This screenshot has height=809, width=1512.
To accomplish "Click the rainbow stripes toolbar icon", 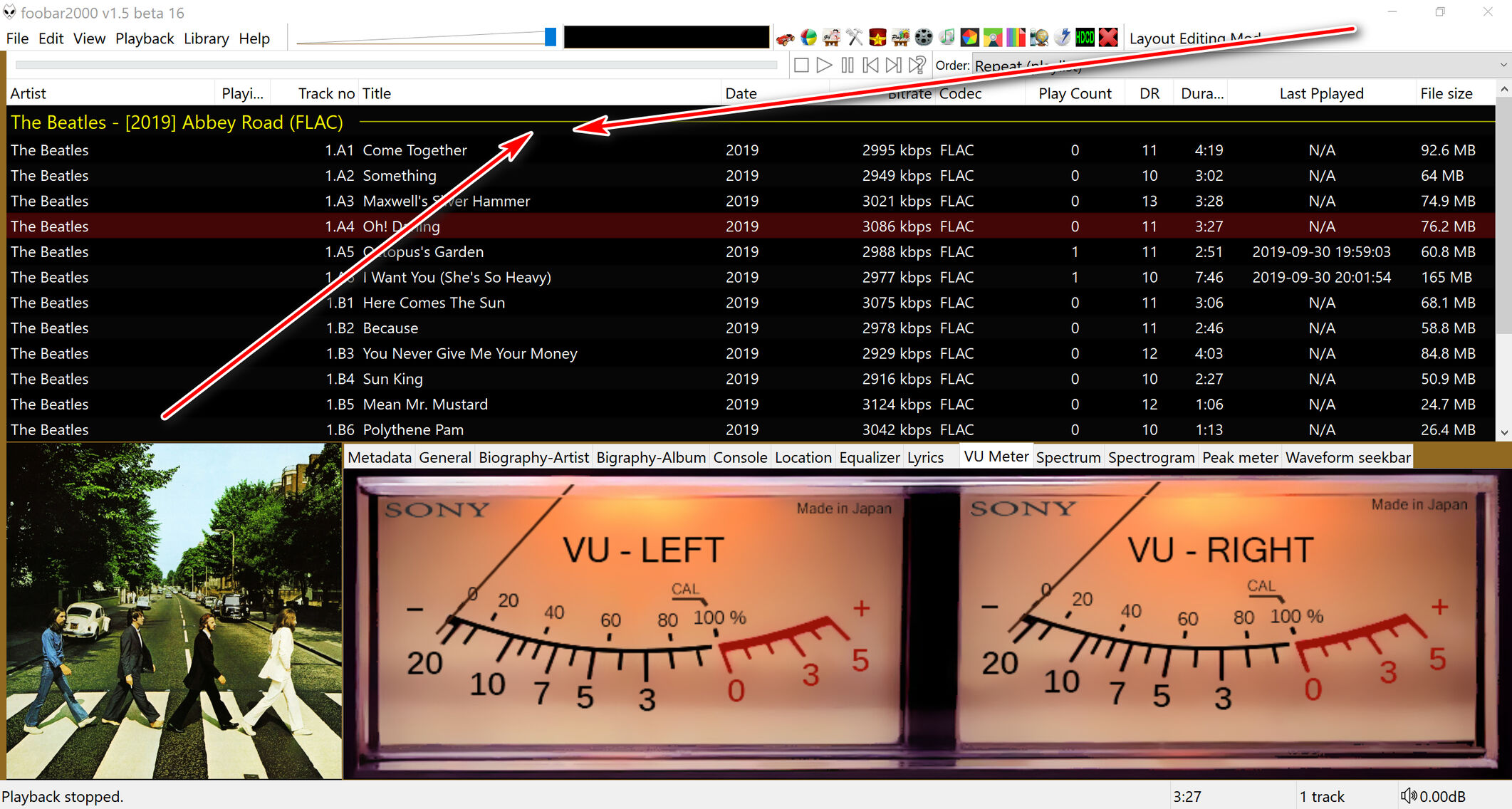I will pyautogui.click(x=1016, y=38).
